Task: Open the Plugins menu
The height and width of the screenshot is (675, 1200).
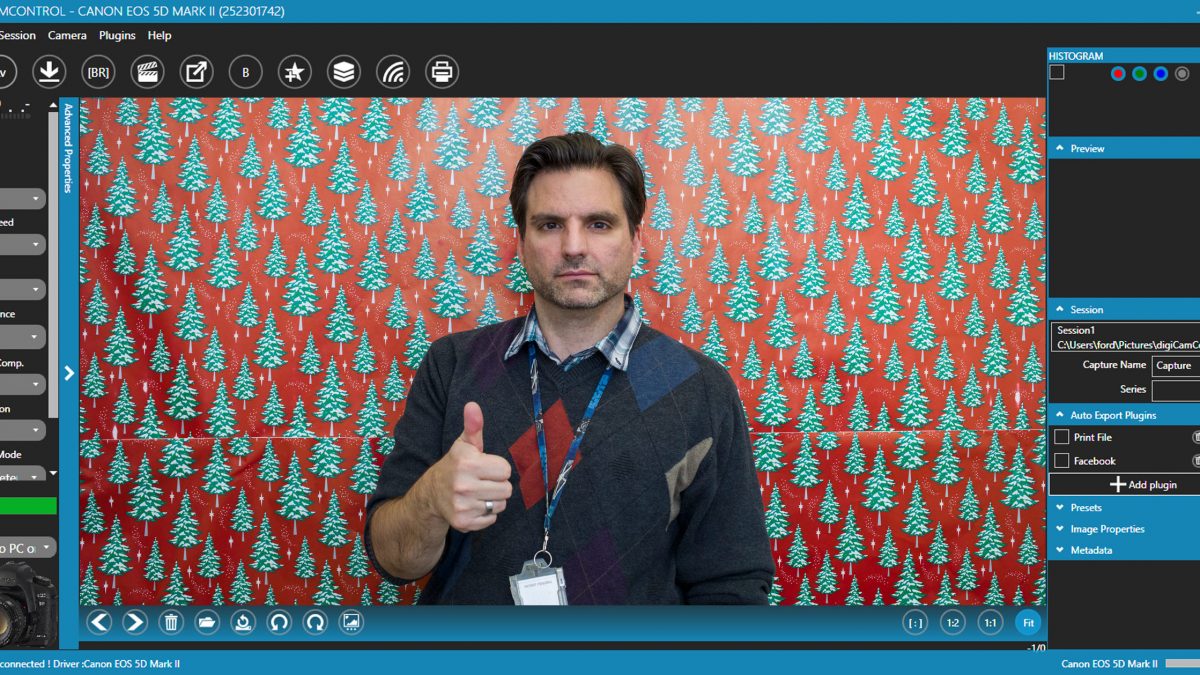Action: [117, 35]
